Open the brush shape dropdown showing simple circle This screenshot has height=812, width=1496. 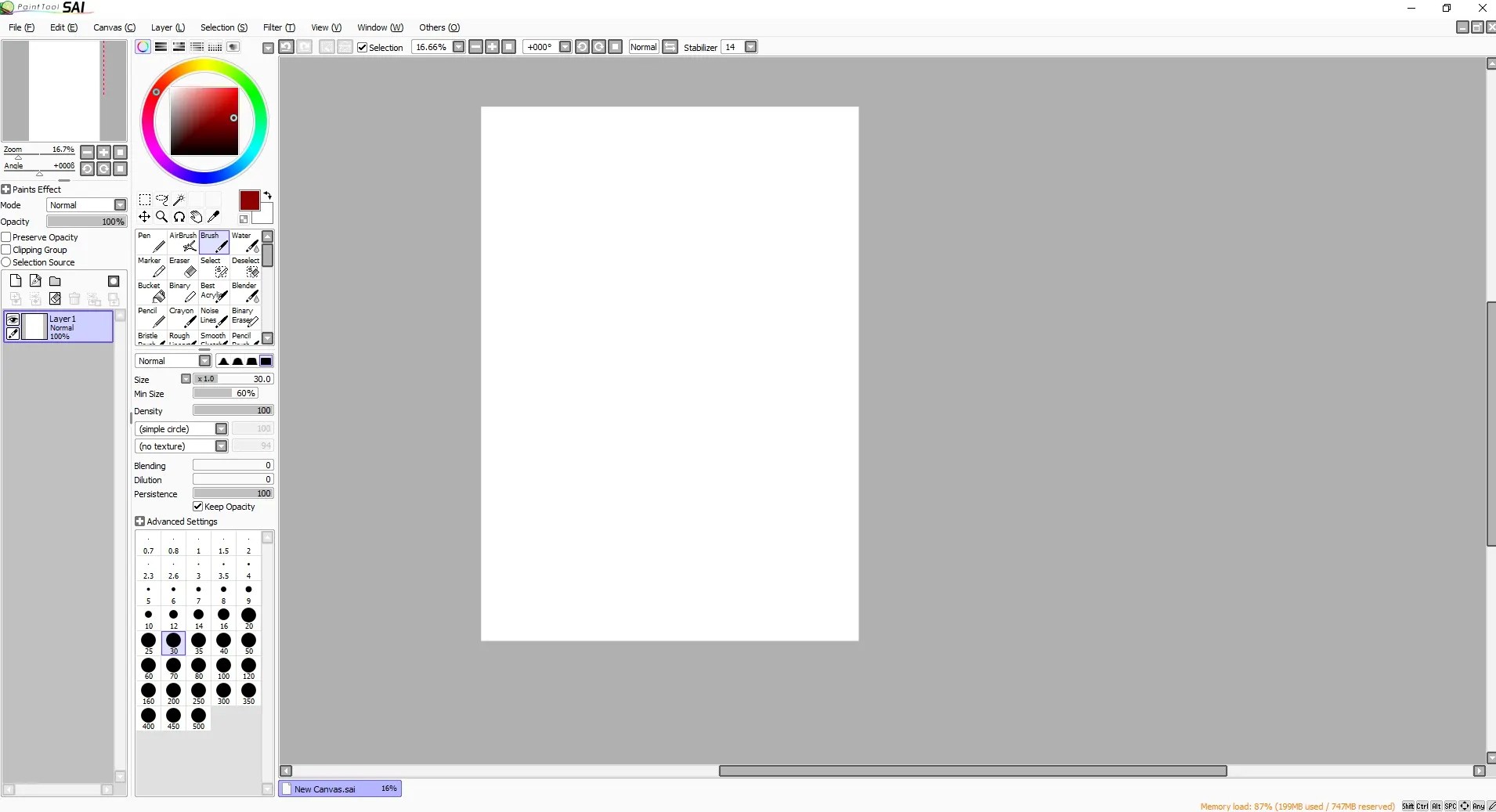pyautogui.click(x=222, y=429)
